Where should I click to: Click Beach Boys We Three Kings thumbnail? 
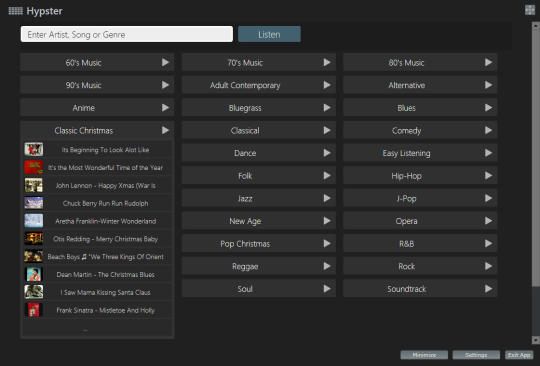(34, 257)
